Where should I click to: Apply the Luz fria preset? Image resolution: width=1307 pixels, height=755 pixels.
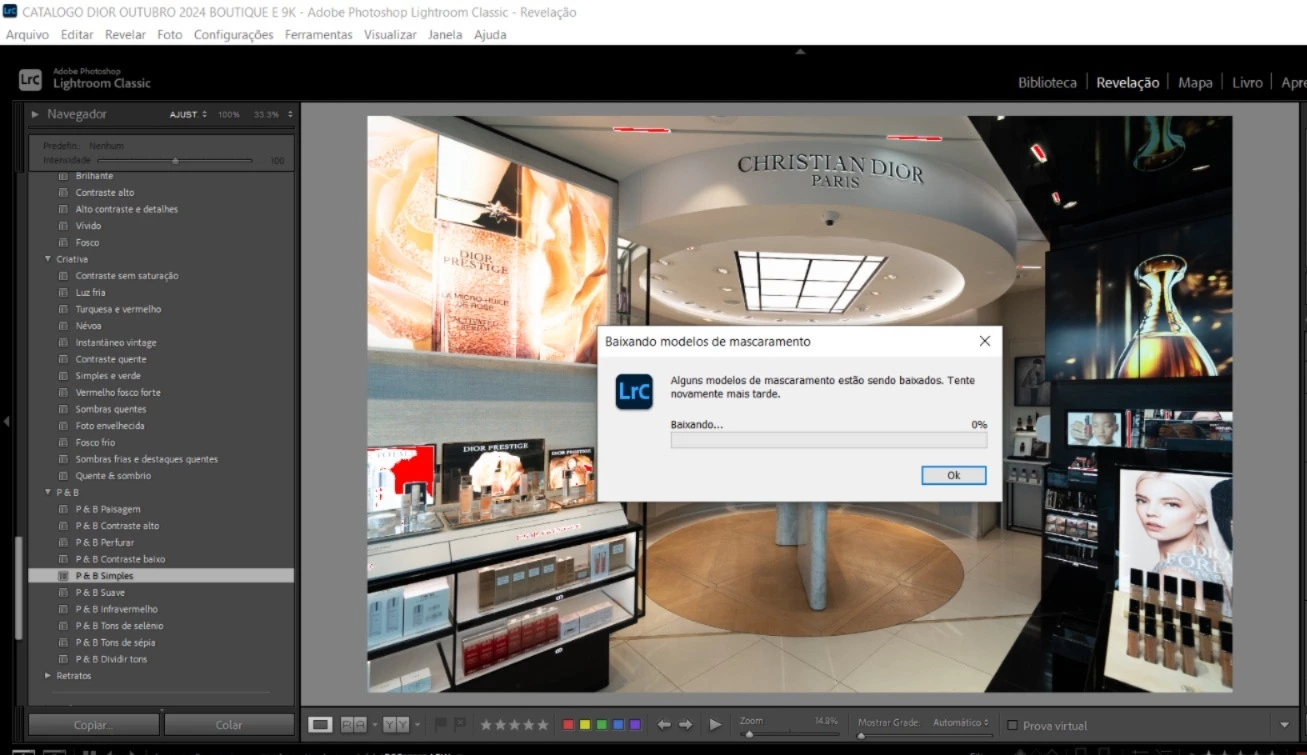coord(90,292)
